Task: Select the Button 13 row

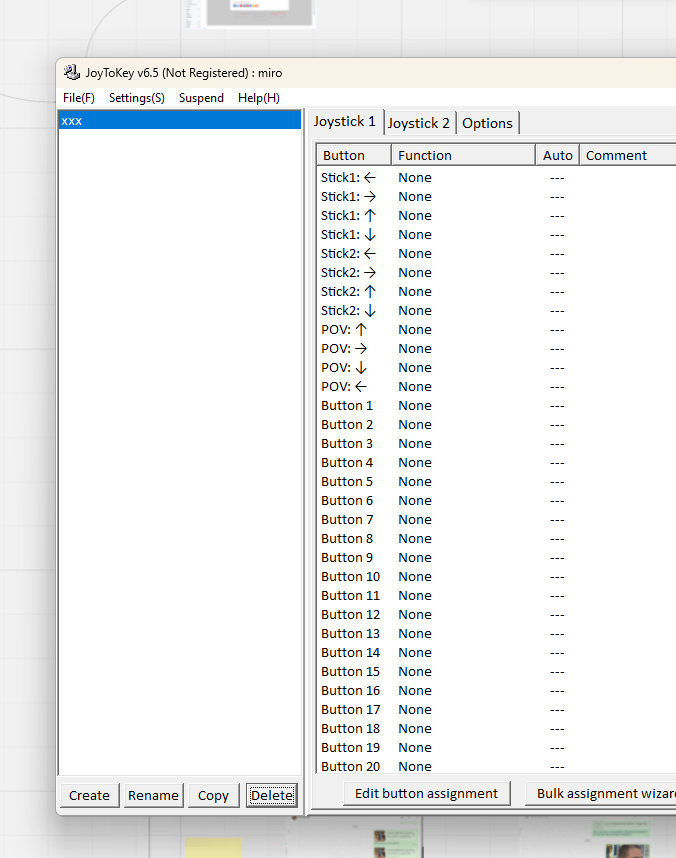Action: [x=496, y=634]
